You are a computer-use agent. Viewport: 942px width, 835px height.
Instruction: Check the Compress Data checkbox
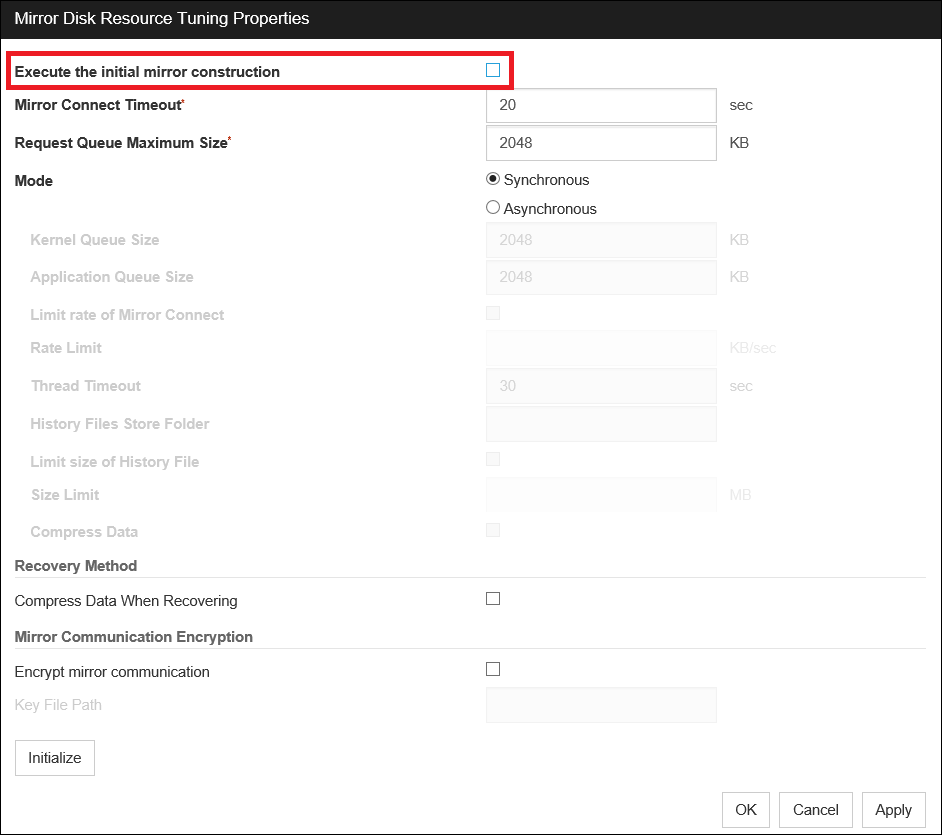tap(492, 530)
